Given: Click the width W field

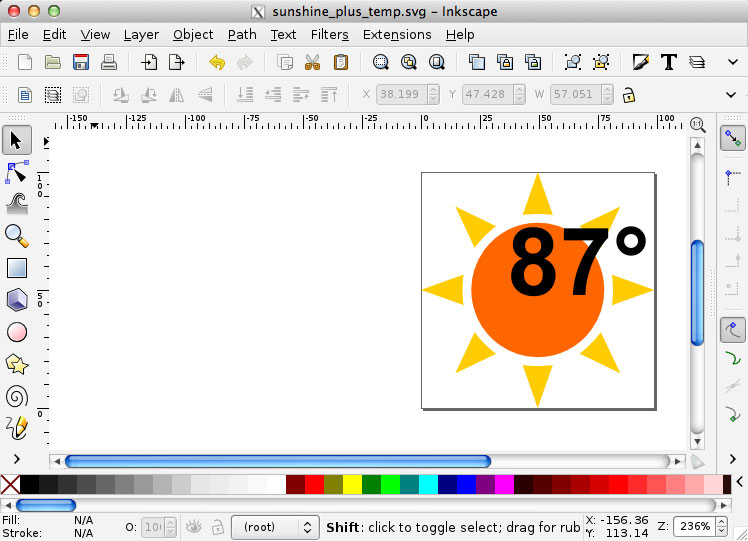Looking at the screenshot, I should [575, 94].
